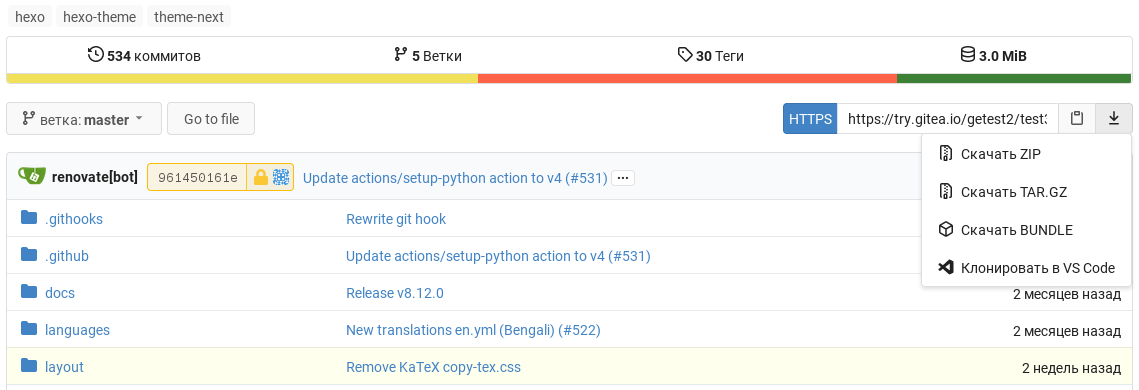Click the docs folder icon
The height and width of the screenshot is (390, 1139).
click(x=29, y=291)
